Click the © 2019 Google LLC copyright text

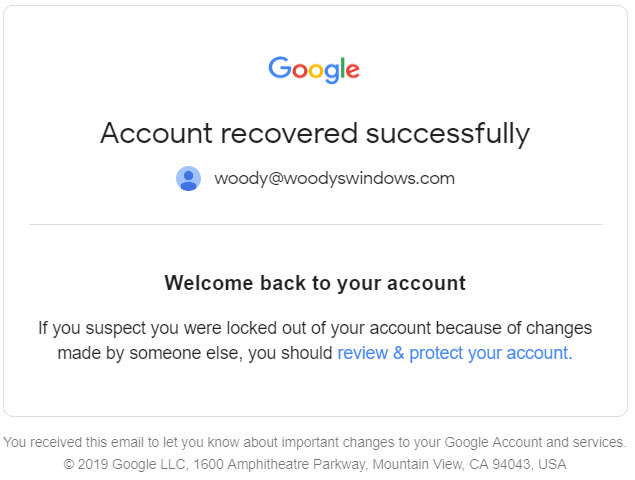[x=126, y=464]
